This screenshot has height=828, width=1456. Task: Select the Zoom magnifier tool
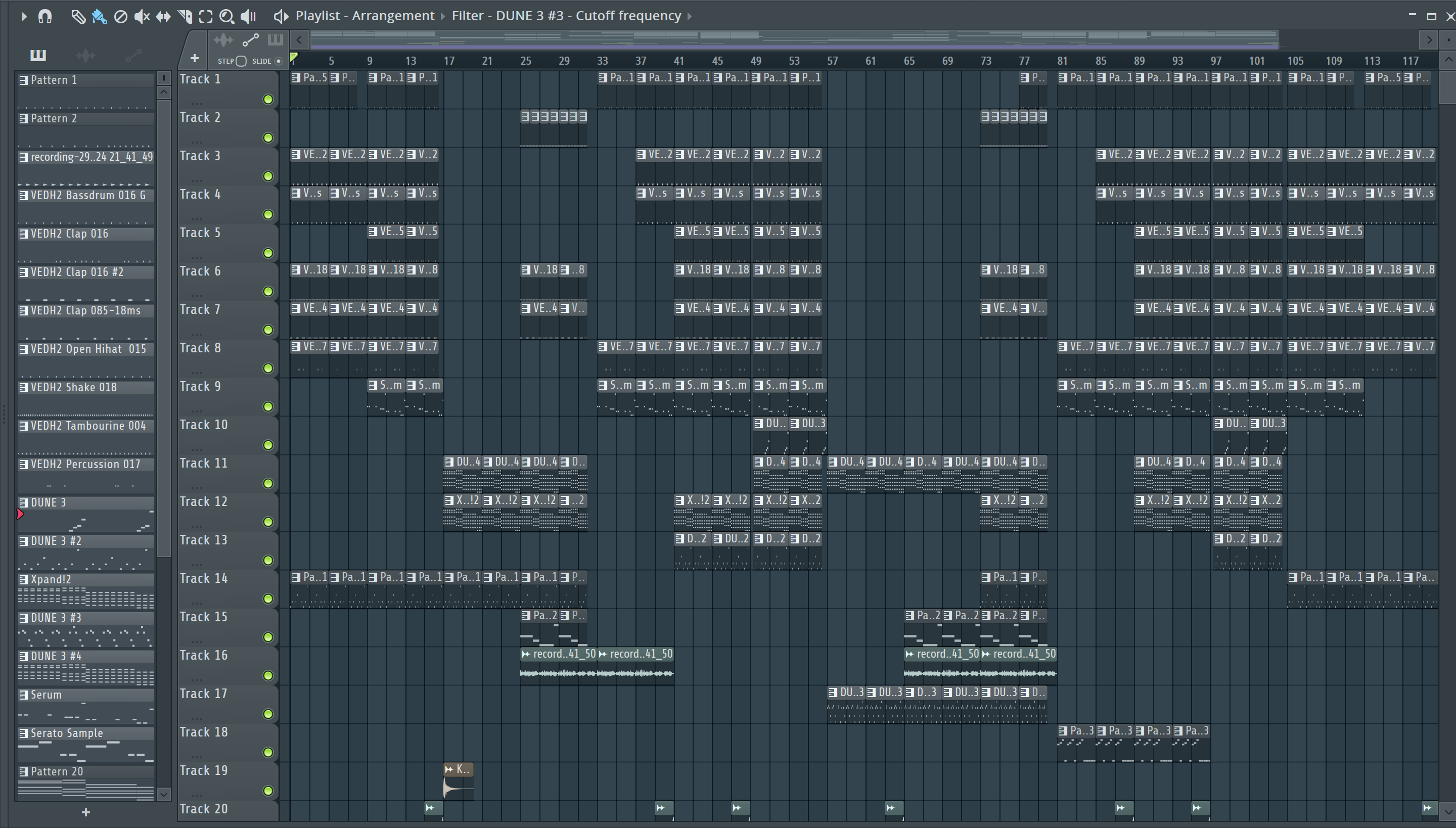[227, 17]
